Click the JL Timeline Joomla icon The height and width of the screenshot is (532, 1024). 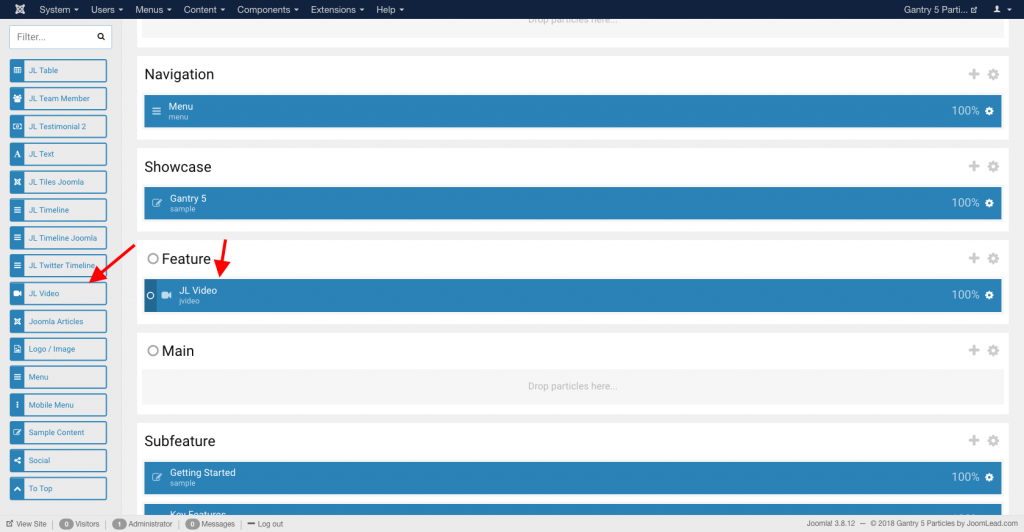(x=18, y=238)
